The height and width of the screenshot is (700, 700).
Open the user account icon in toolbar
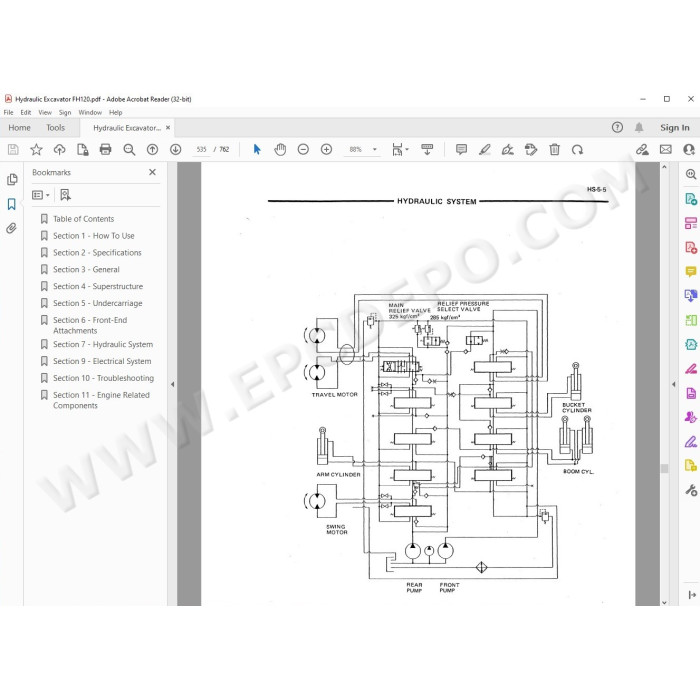pyautogui.click(x=689, y=150)
